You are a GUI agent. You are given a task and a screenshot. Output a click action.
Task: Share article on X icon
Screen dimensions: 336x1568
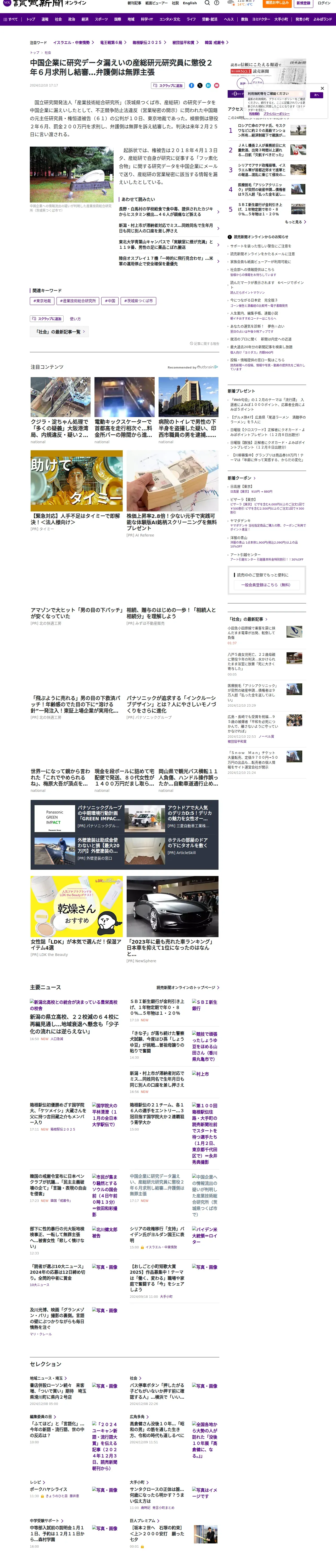click(199, 86)
